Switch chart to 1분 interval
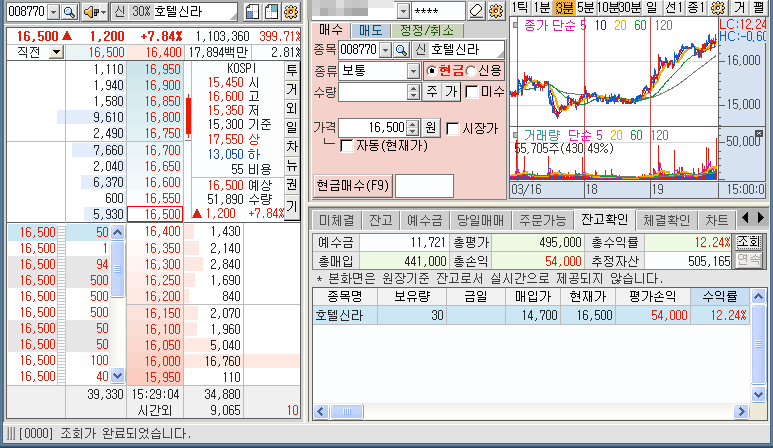The image size is (773, 448). tap(541, 7)
